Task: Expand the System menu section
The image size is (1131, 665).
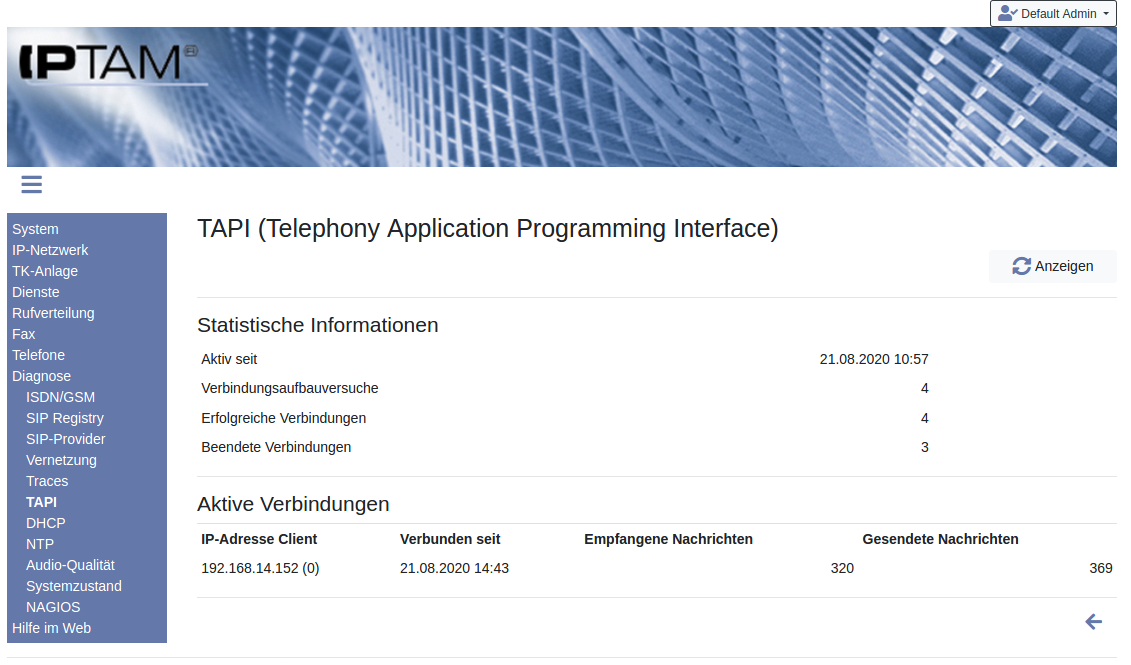Action: coord(35,229)
